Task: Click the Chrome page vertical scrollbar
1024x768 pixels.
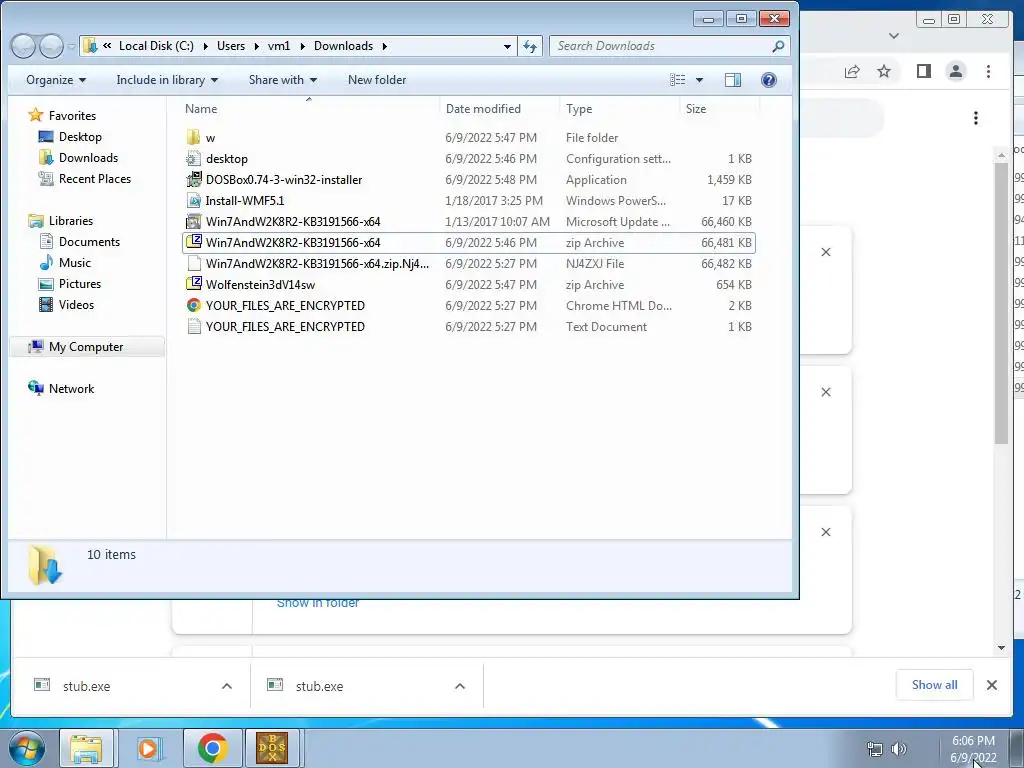Action: pyautogui.click(x=1001, y=302)
